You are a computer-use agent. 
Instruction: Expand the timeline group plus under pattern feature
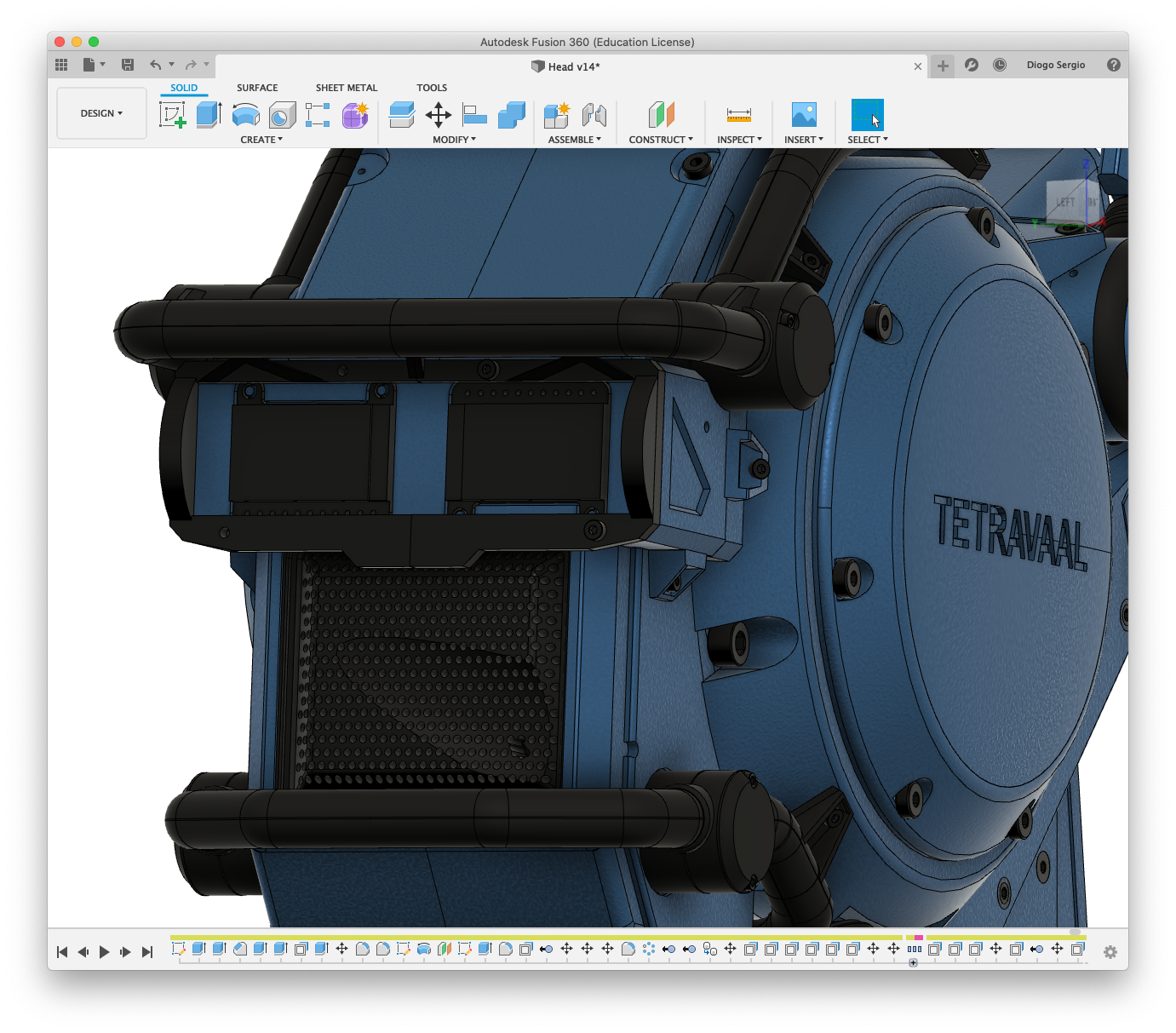(x=913, y=963)
